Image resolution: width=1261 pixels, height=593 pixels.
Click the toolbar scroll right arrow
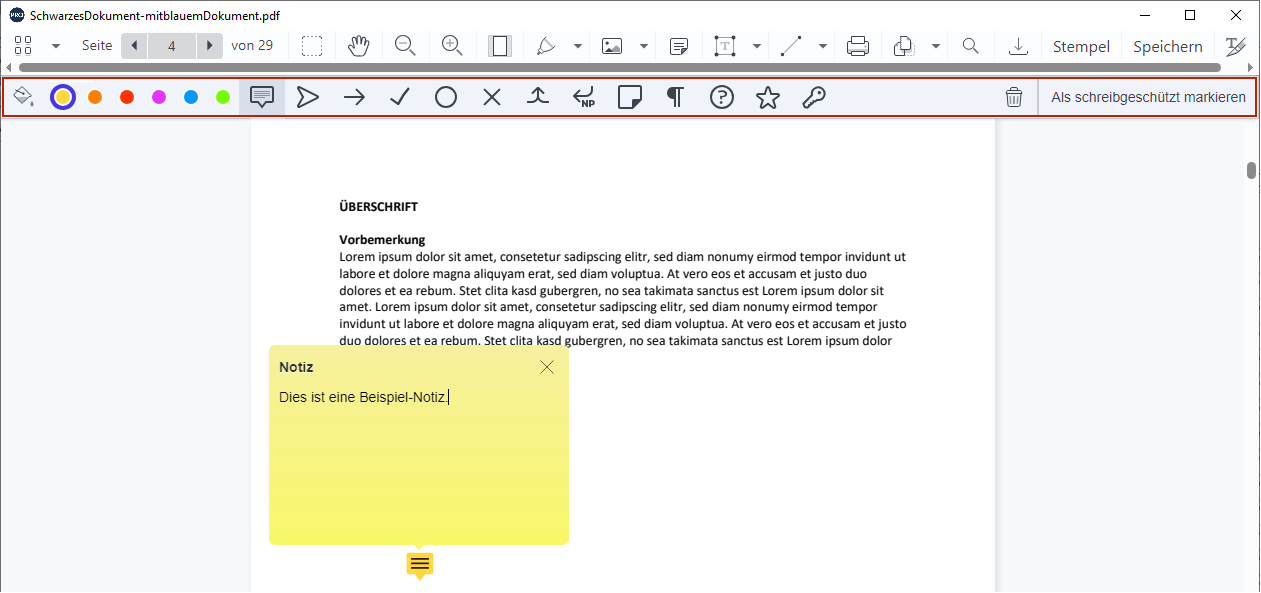[1250, 68]
